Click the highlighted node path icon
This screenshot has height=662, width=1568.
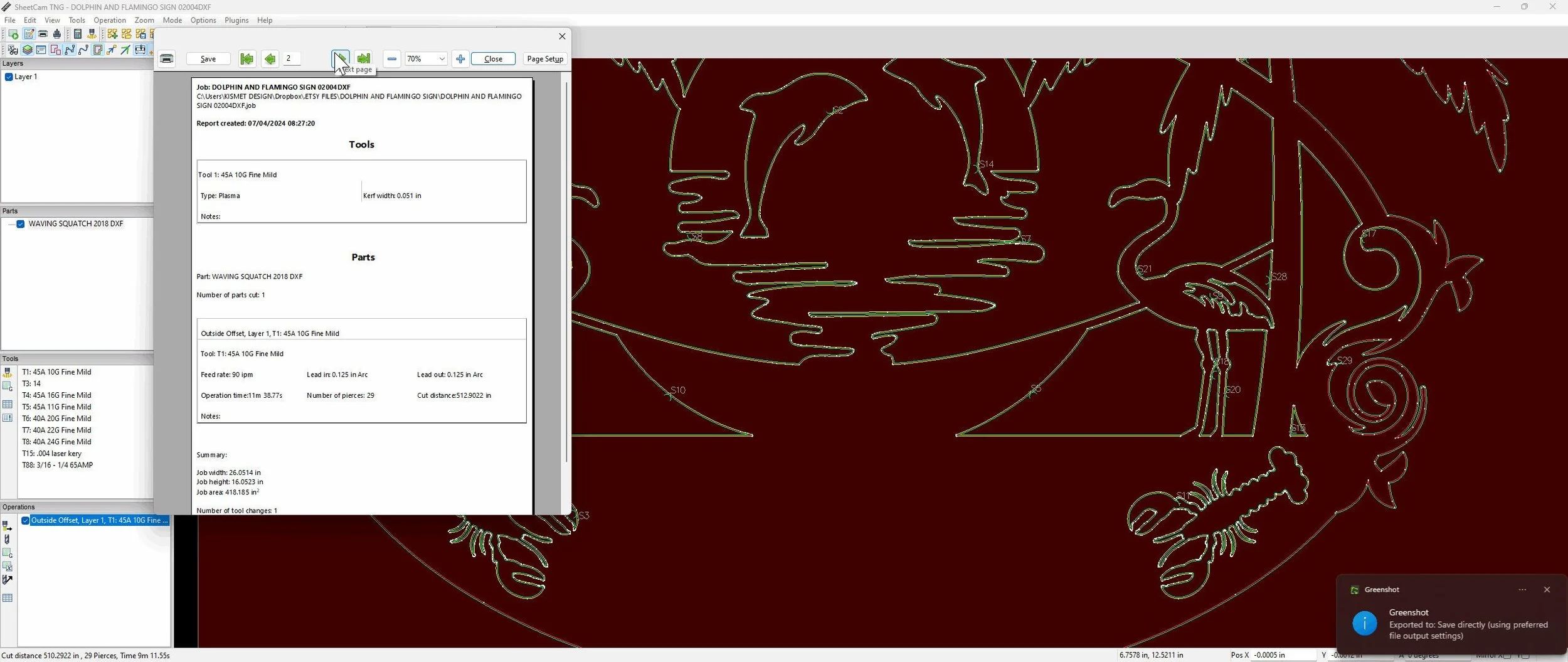tap(70, 50)
